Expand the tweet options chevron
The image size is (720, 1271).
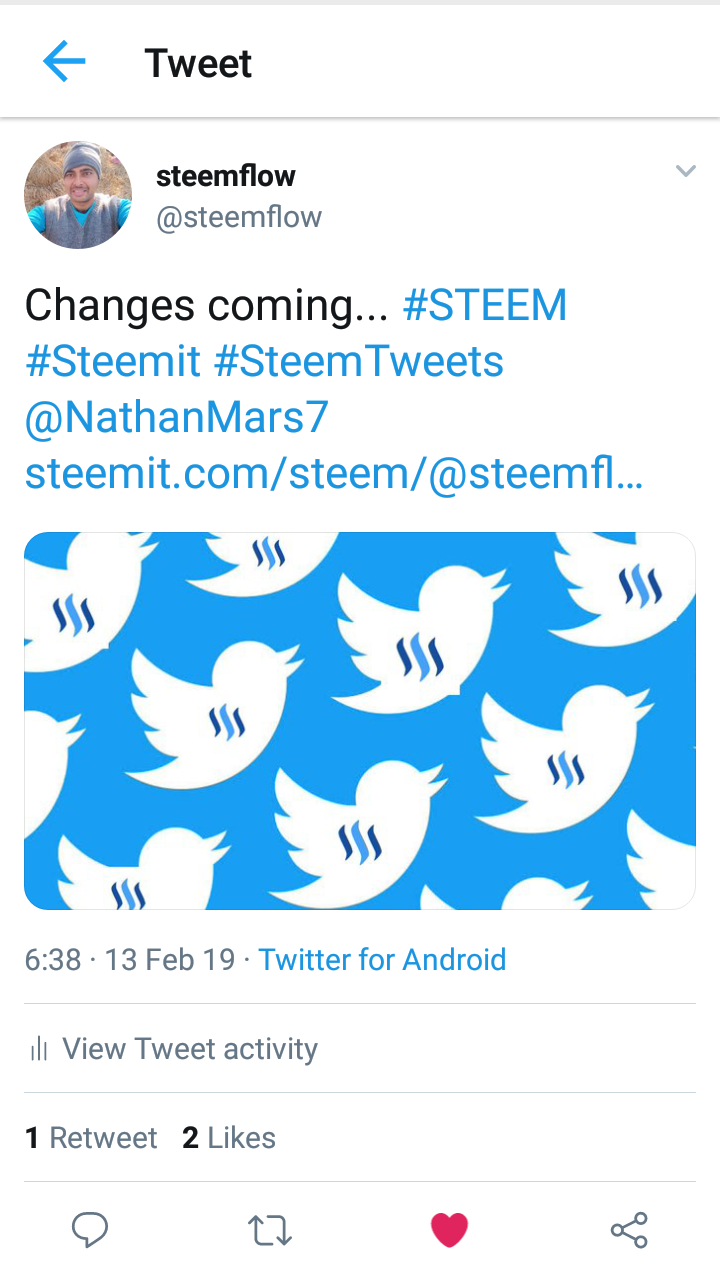click(x=685, y=171)
